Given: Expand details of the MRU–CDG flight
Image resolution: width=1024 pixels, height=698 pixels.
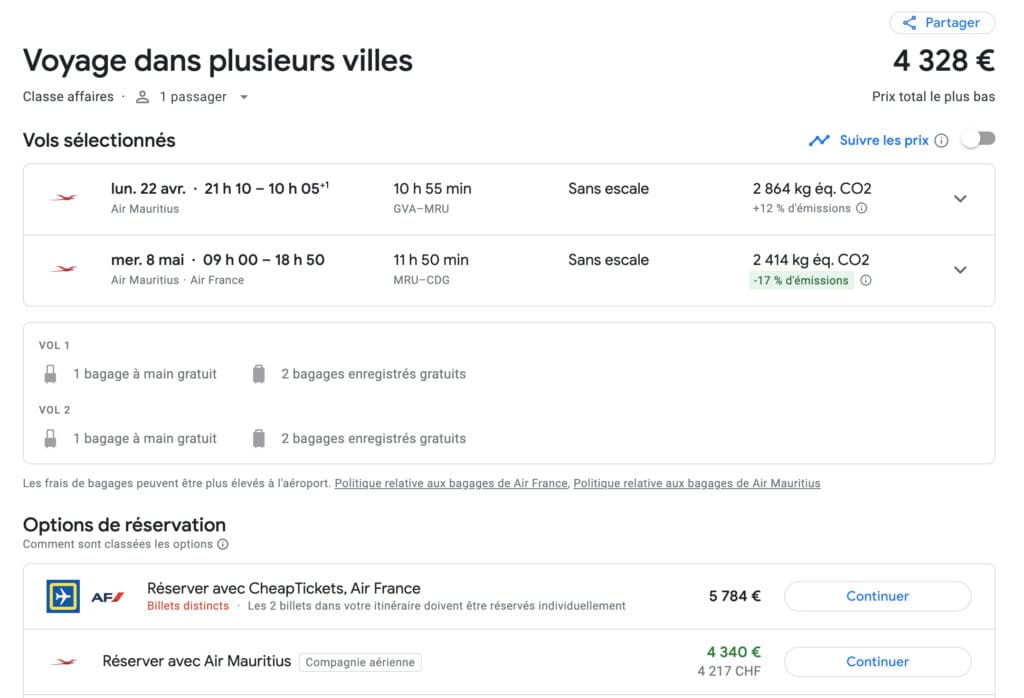Looking at the screenshot, I should point(960,269).
